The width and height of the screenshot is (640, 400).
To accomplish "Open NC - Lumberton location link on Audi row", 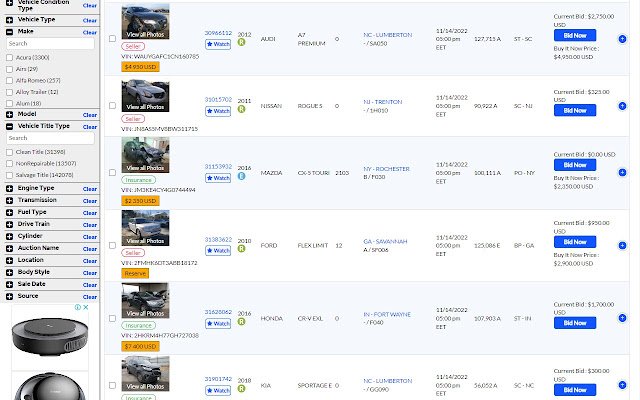I will pos(387,35).
